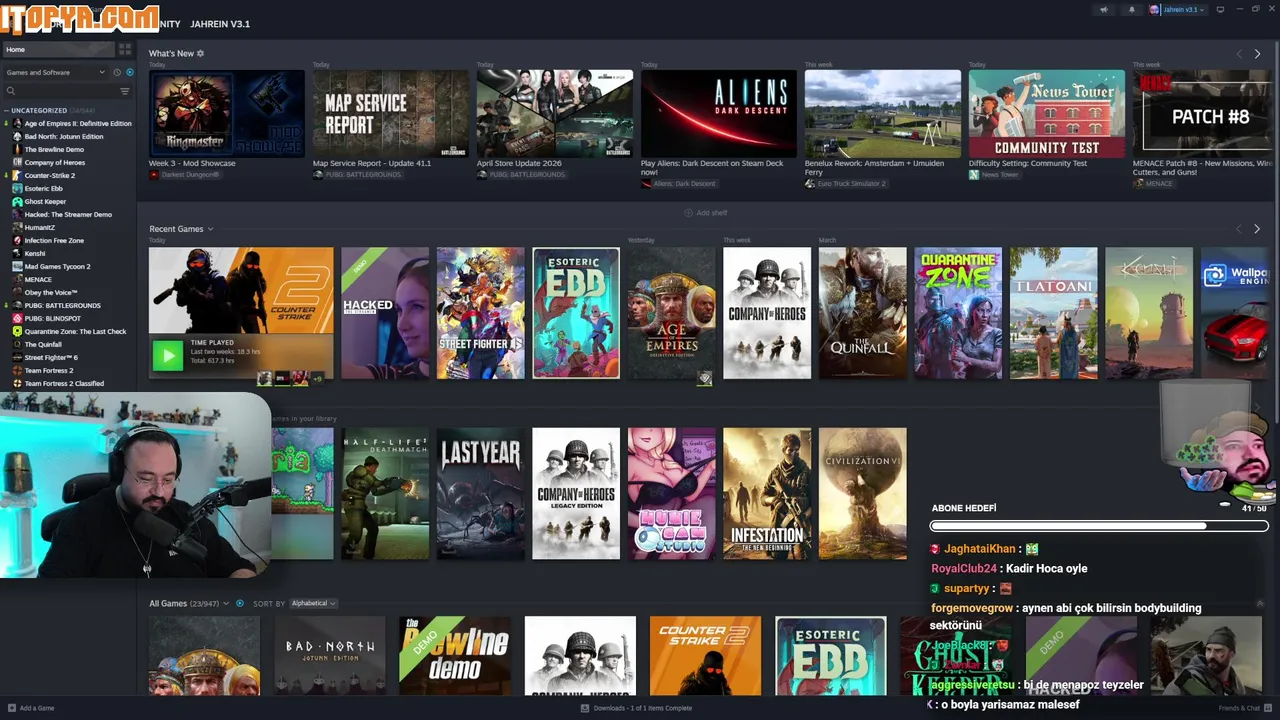Open News Tower Community Test card
1280x720 pixels.
(1047, 113)
